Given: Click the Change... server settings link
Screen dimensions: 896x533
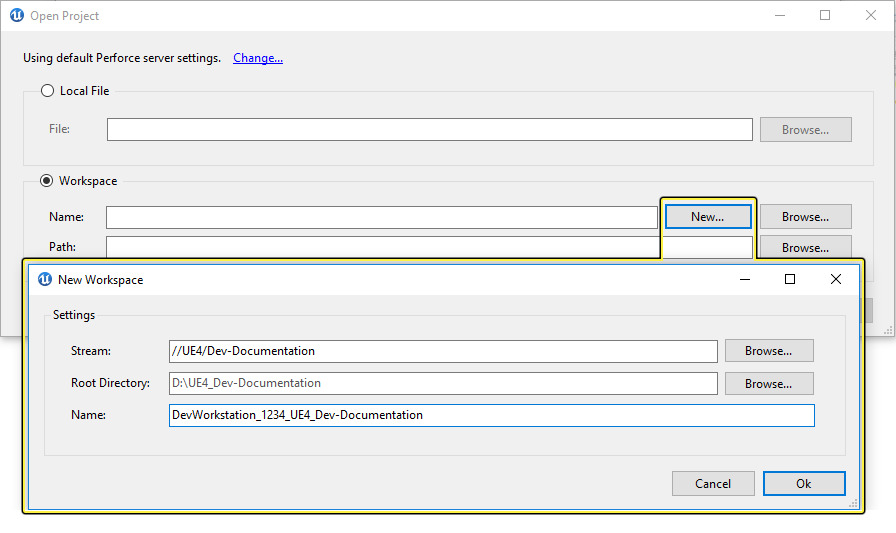Looking at the screenshot, I should coord(258,58).
